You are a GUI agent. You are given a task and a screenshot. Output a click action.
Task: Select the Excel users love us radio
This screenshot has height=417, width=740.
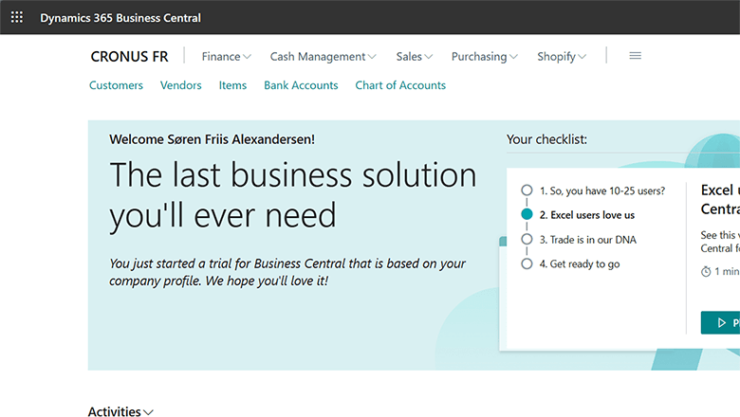(527, 215)
